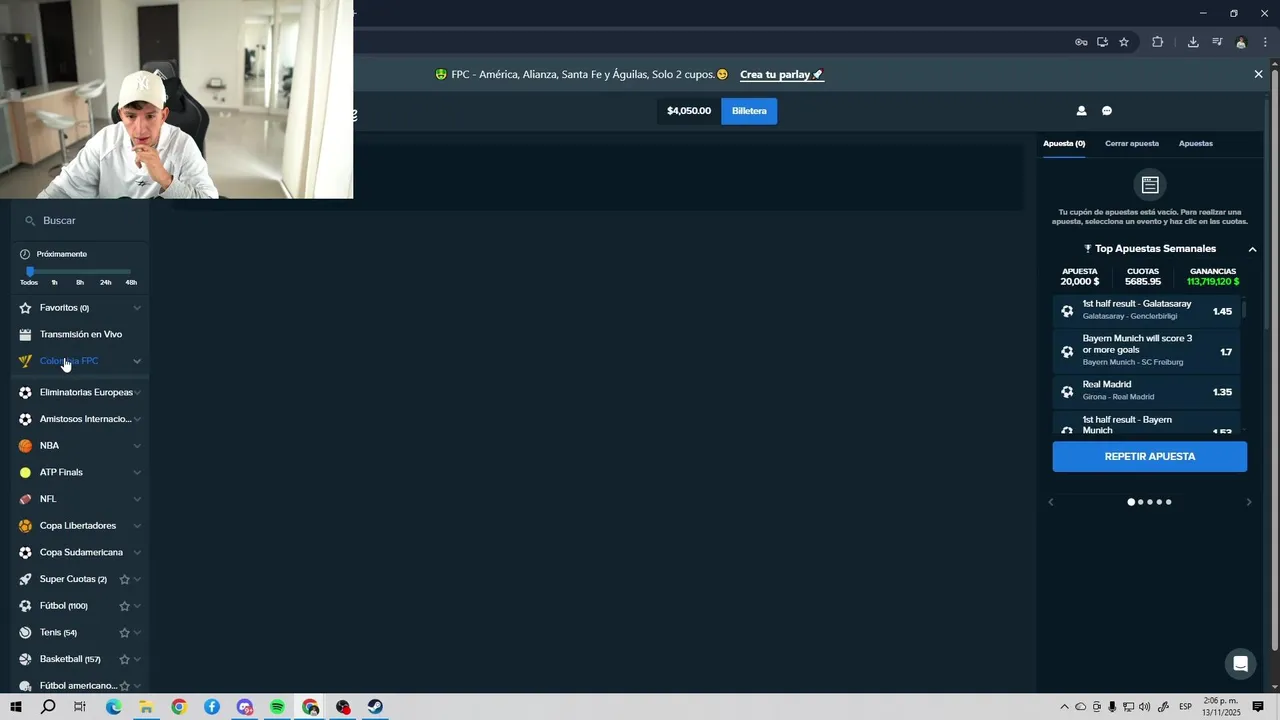Expand Colombia FPC chevron
This screenshot has width=1280, height=720.
[137, 361]
